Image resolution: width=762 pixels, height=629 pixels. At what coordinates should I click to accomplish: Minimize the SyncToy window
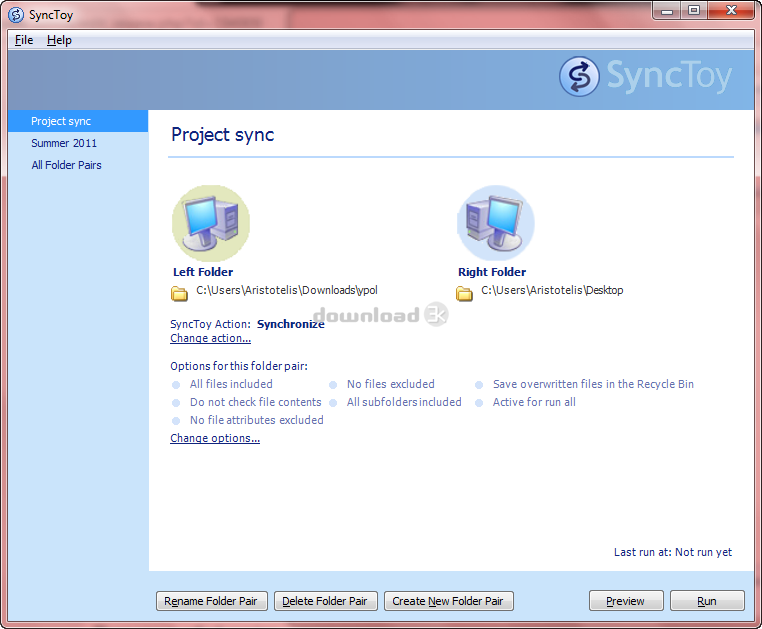[x=666, y=10]
